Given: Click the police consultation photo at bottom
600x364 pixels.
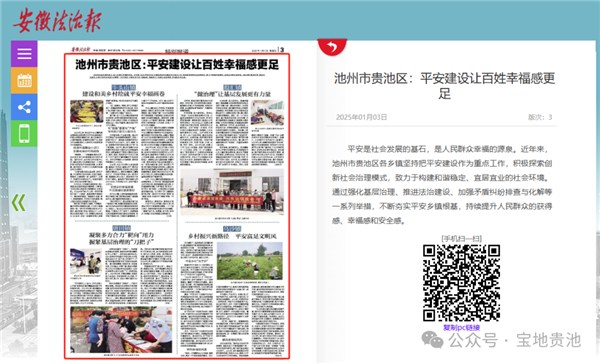Looking at the screenshot, I should [121, 330].
